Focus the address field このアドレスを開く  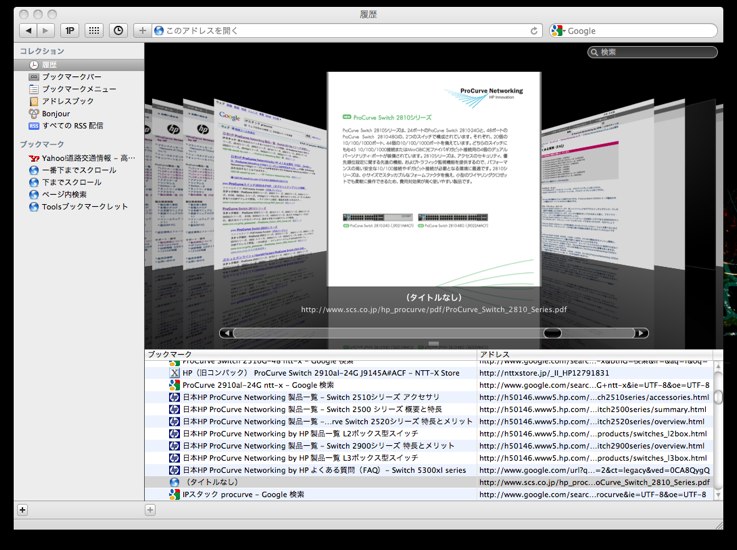(x=345, y=31)
